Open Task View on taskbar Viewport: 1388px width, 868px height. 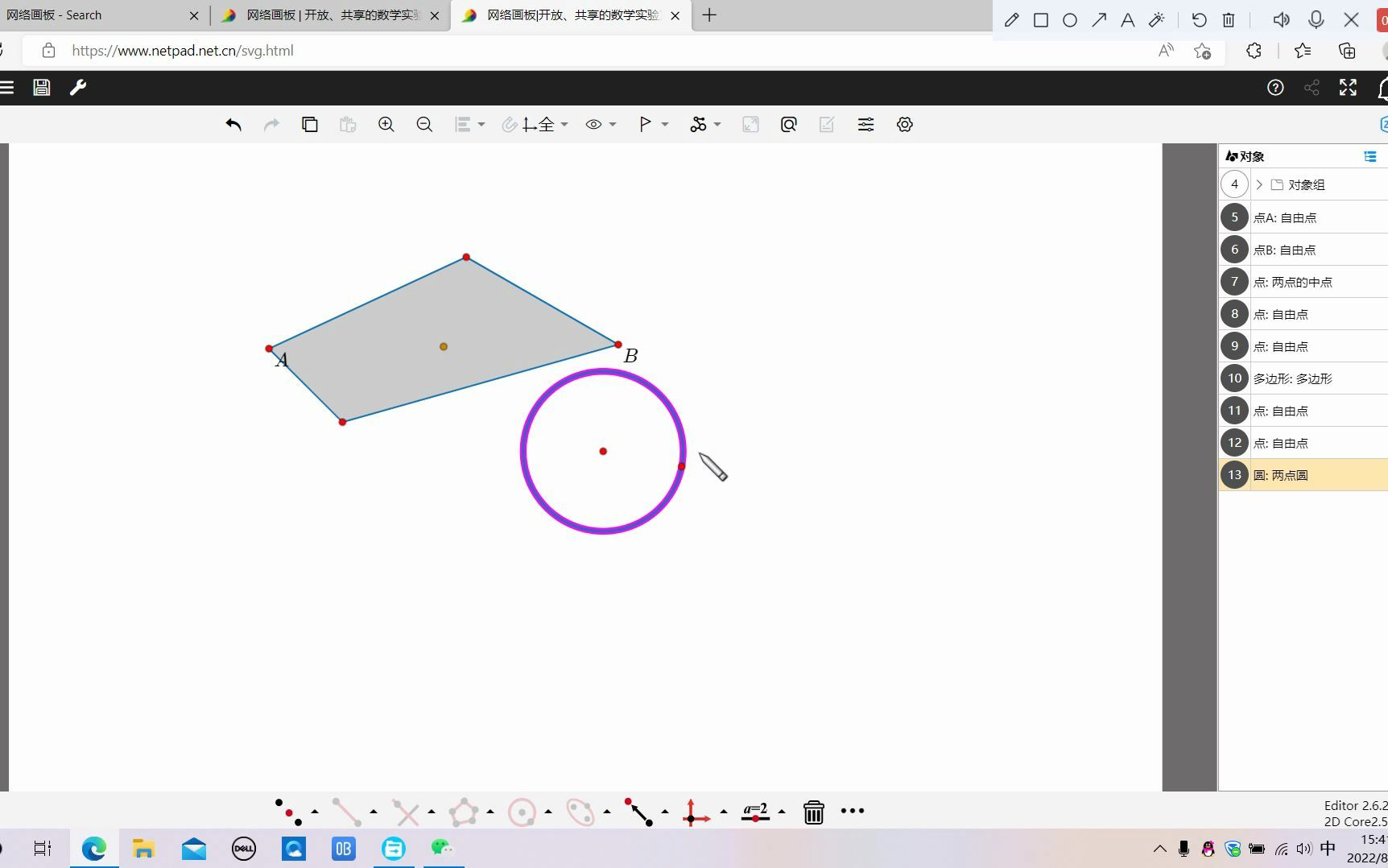coord(43,849)
